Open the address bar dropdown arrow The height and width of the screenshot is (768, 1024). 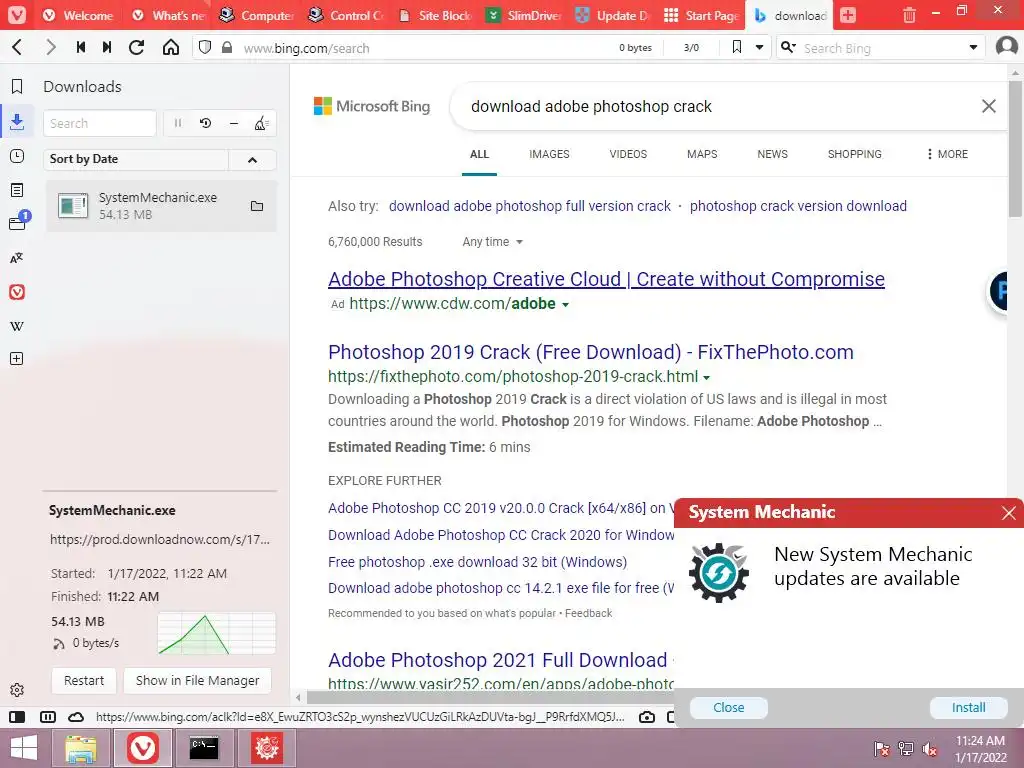(759, 47)
